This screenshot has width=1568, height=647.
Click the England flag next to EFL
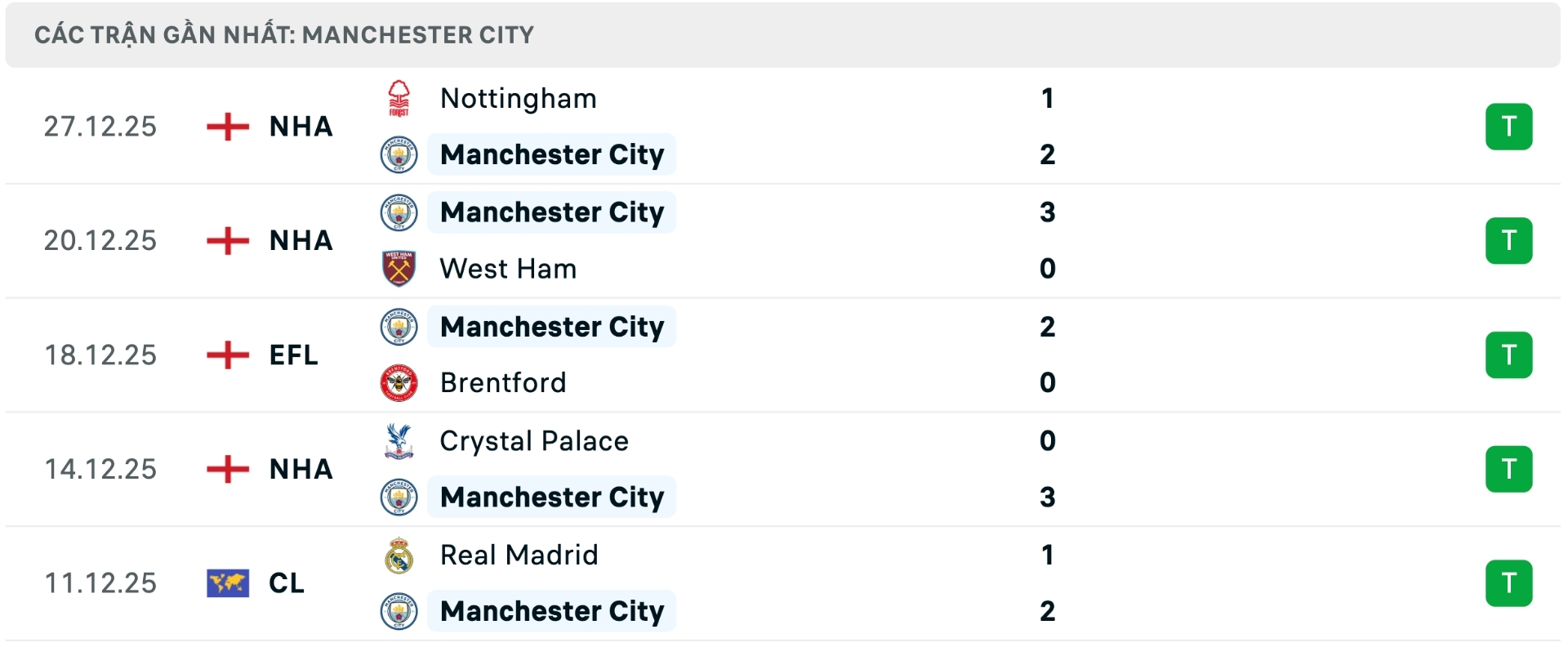pos(227,355)
